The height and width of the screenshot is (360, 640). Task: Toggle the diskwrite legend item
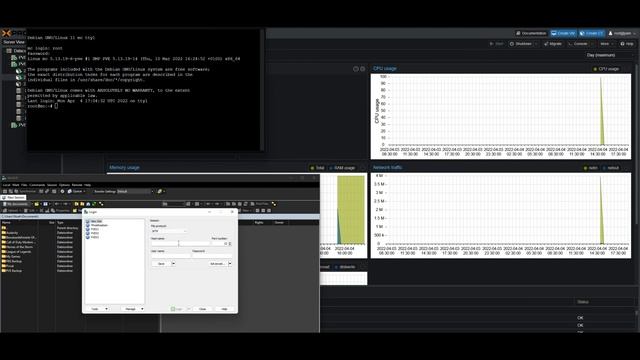(344, 267)
